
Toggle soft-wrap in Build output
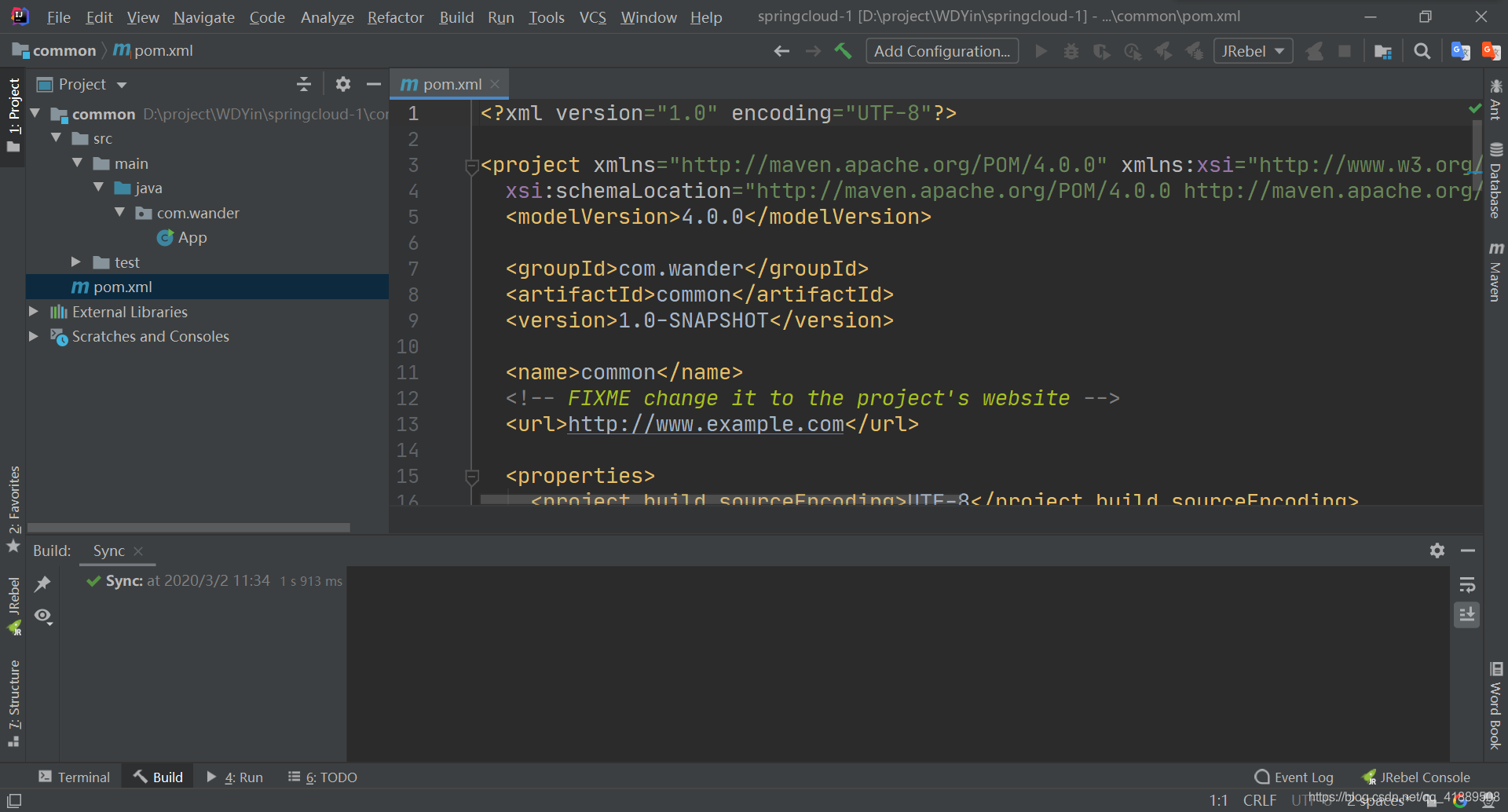point(1467,585)
